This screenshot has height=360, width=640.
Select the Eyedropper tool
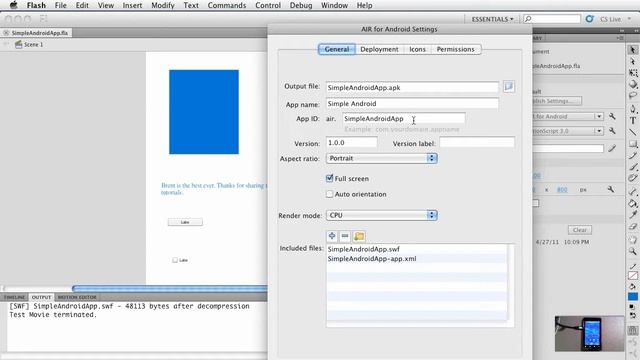[633, 215]
